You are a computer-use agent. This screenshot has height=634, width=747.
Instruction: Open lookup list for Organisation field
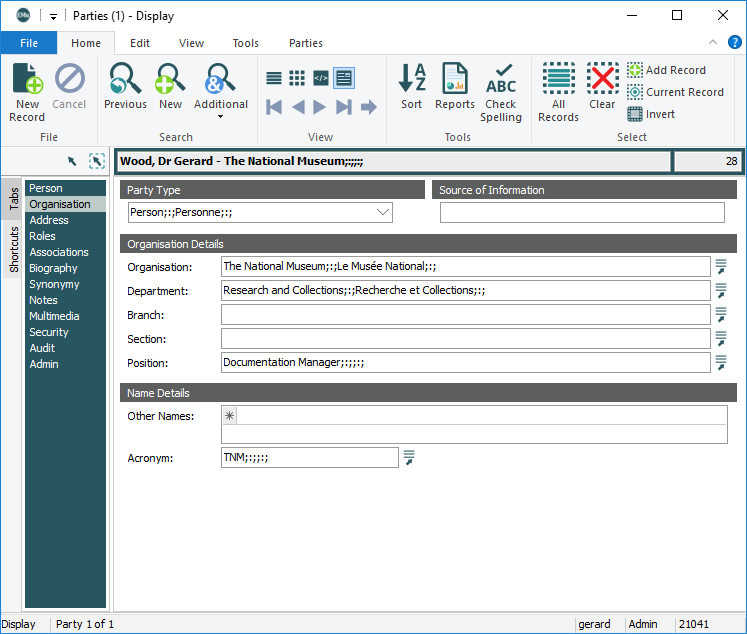pos(720,267)
